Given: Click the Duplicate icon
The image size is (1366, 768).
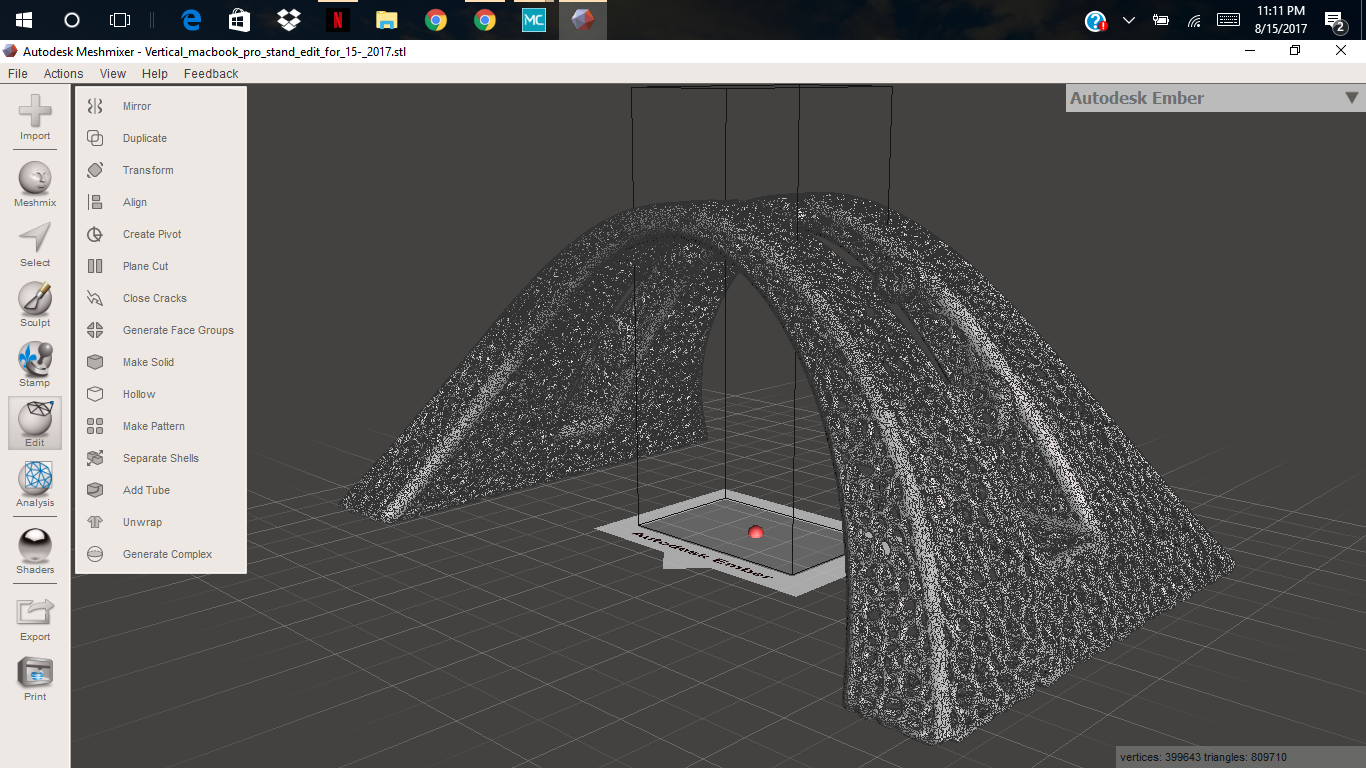Looking at the screenshot, I should pos(95,138).
